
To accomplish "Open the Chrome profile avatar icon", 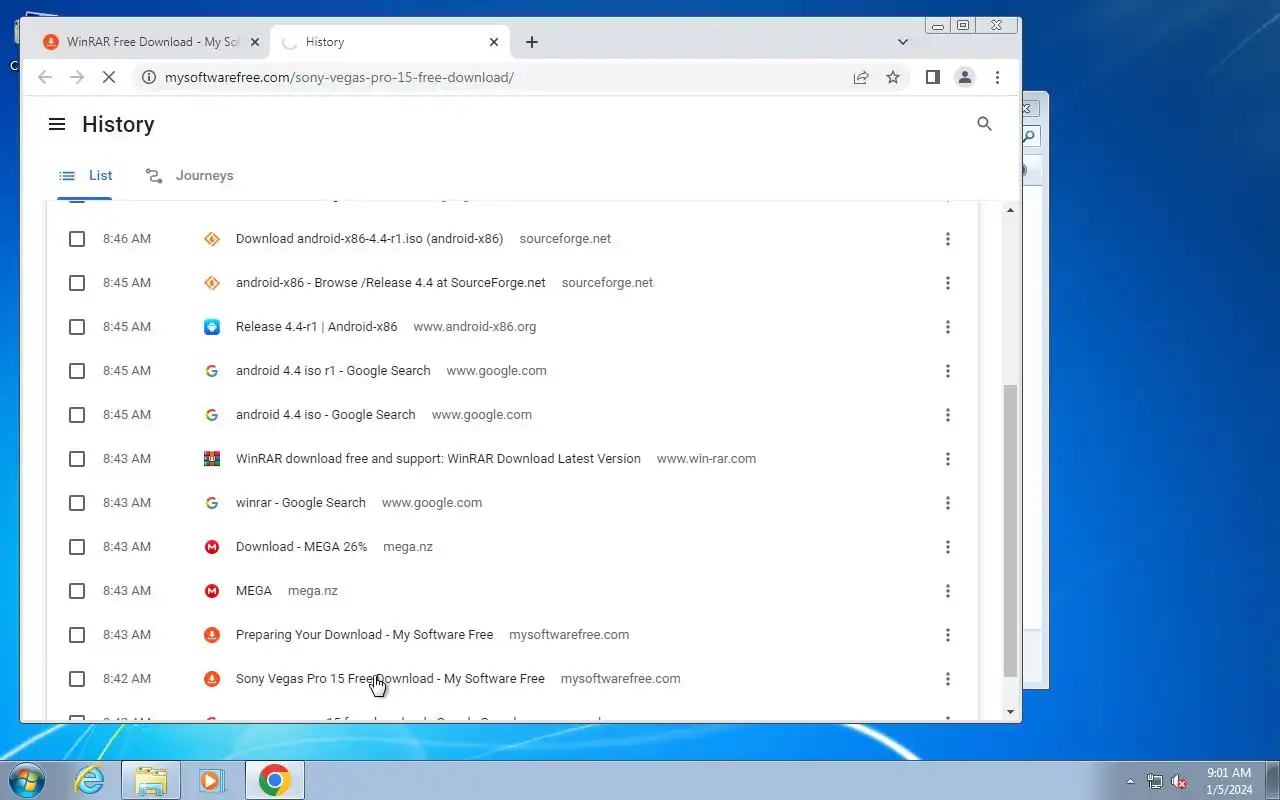I will [964, 77].
